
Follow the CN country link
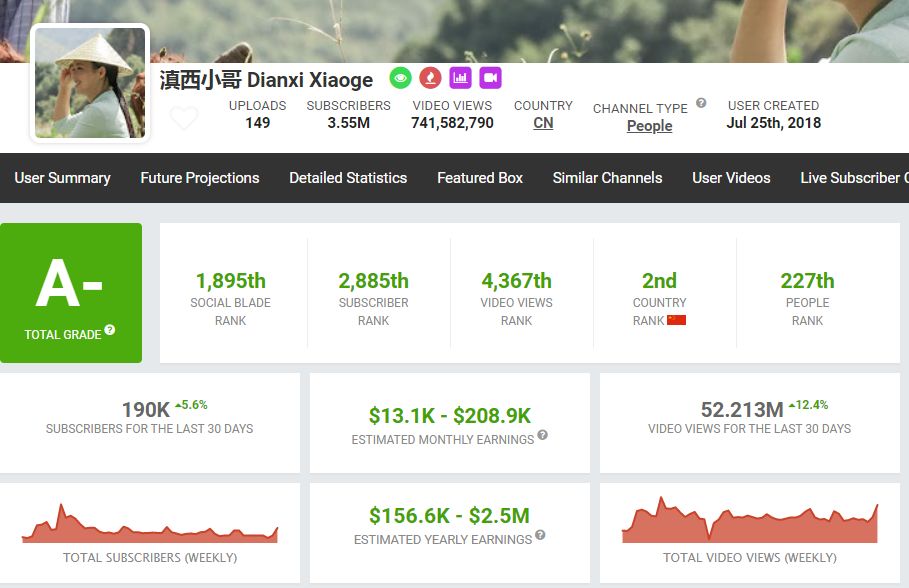tap(543, 123)
